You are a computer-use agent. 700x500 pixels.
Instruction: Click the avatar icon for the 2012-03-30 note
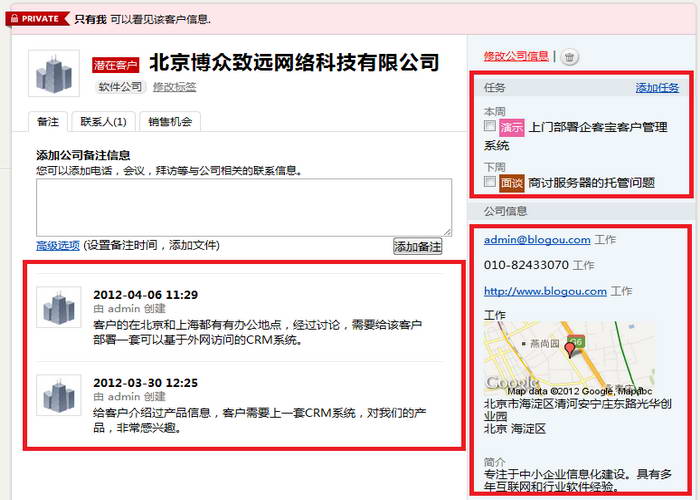pyautogui.click(x=58, y=395)
